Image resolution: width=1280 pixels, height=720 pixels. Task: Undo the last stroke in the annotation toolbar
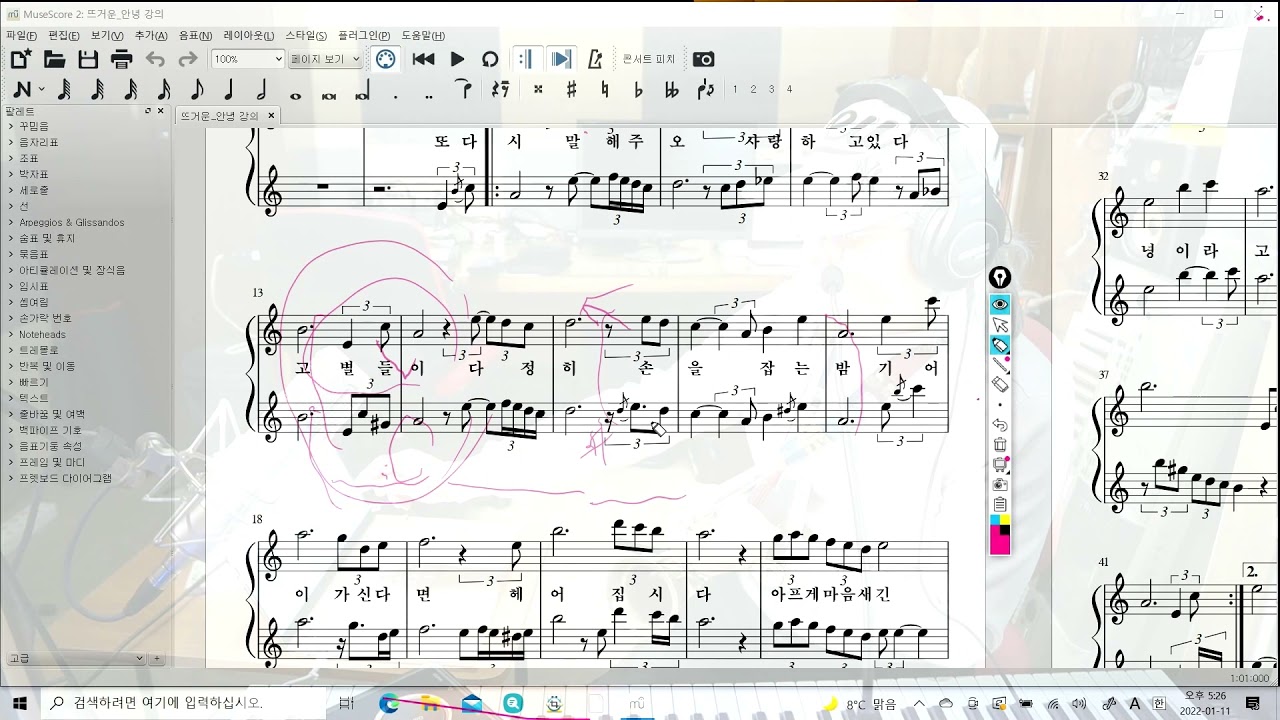(x=1000, y=425)
